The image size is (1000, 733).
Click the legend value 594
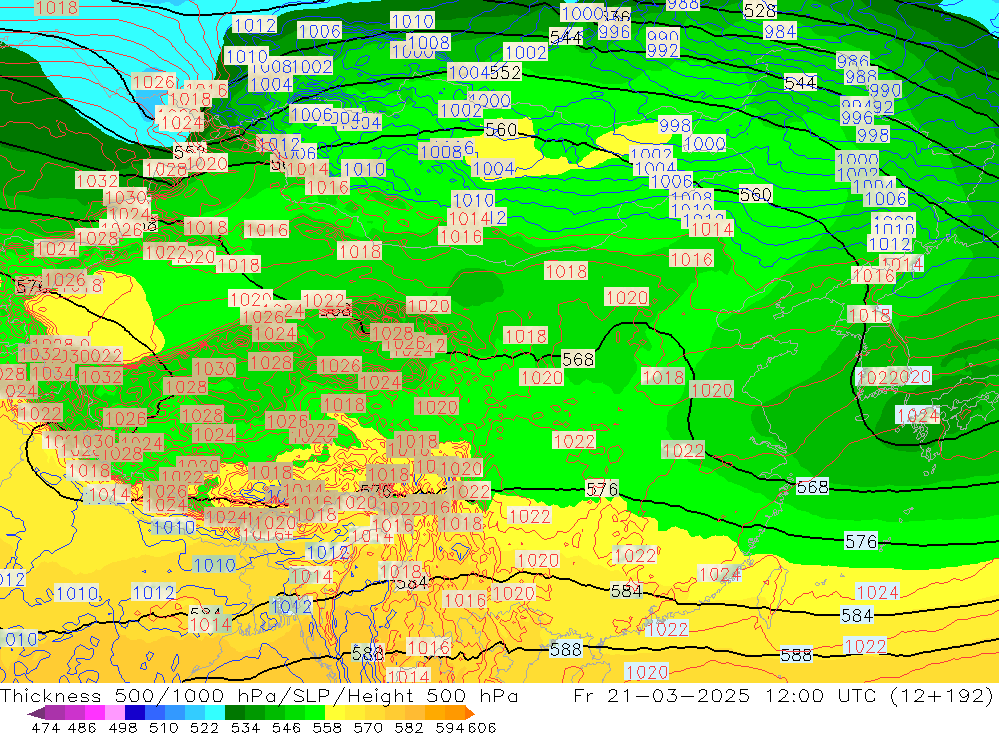pos(450,727)
